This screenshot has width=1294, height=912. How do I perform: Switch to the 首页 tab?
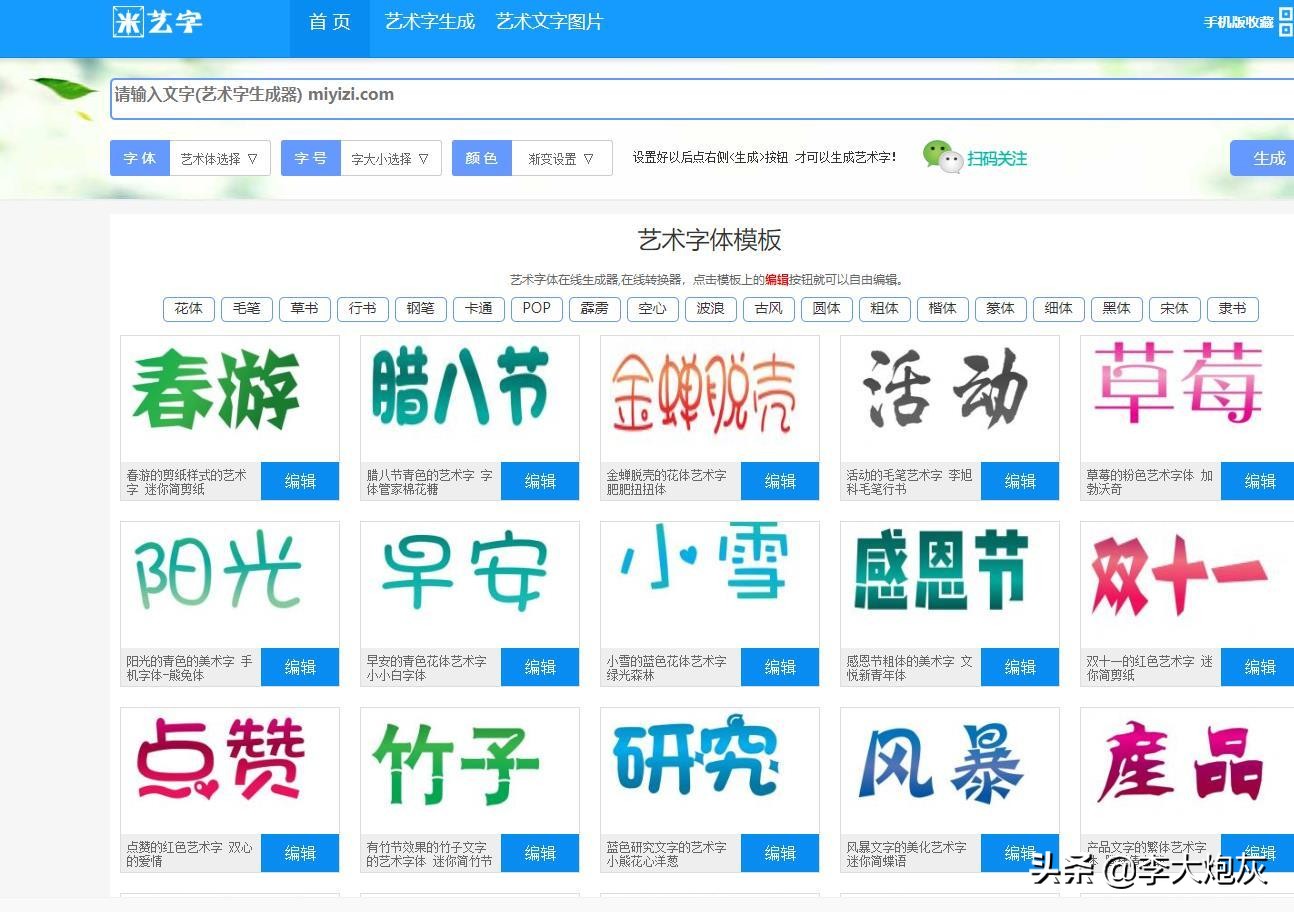(x=329, y=21)
